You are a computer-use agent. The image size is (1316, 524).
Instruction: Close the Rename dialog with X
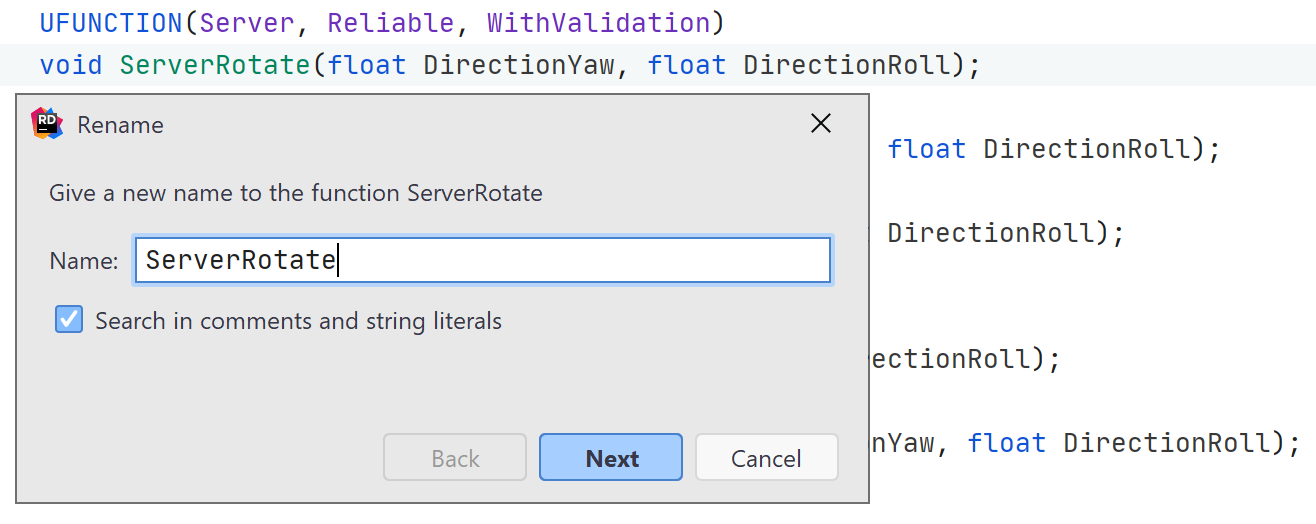tap(820, 123)
